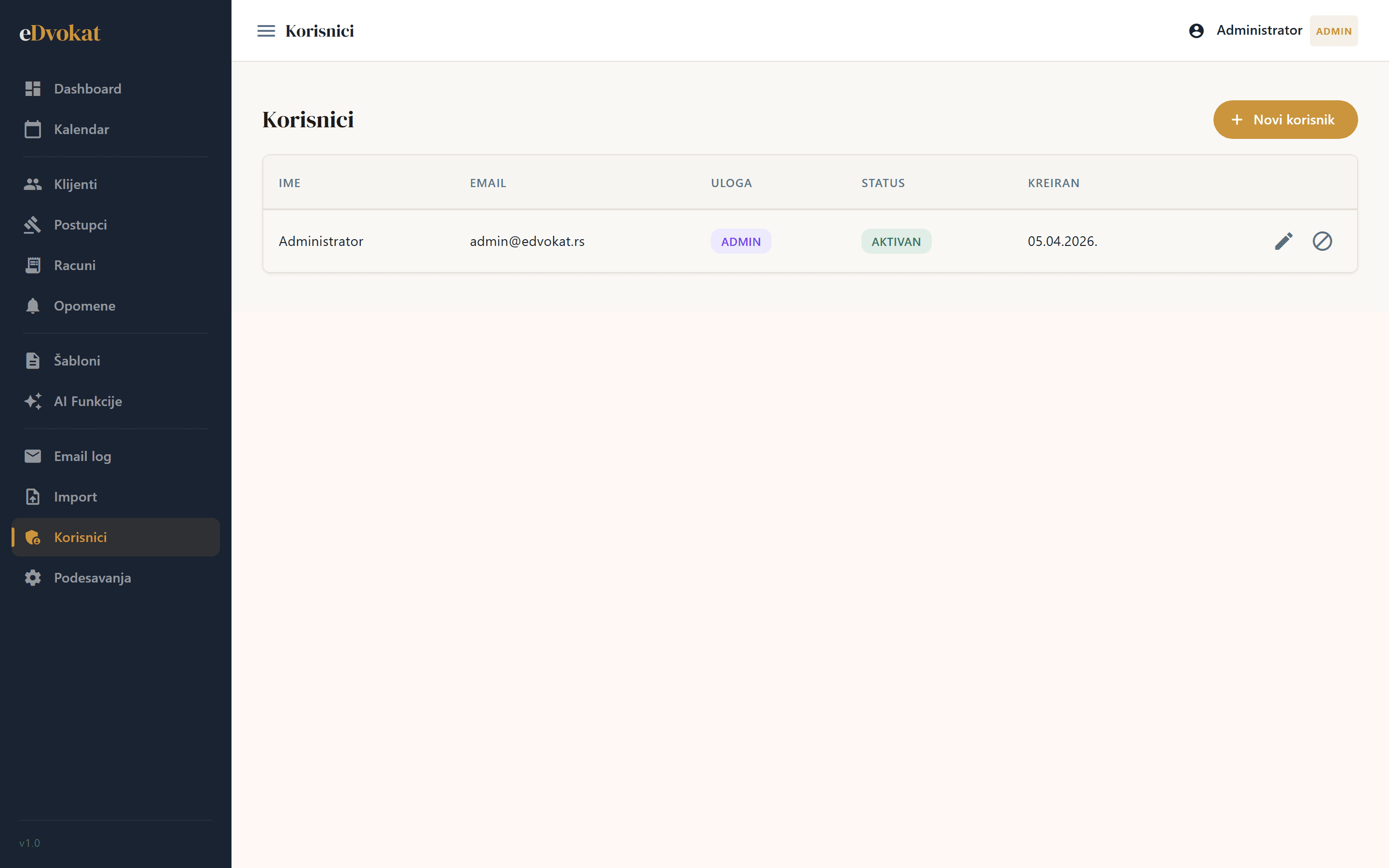Click the Import file upload icon
The height and width of the screenshot is (868, 1389).
pyautogui.click(x=33, y=497)
